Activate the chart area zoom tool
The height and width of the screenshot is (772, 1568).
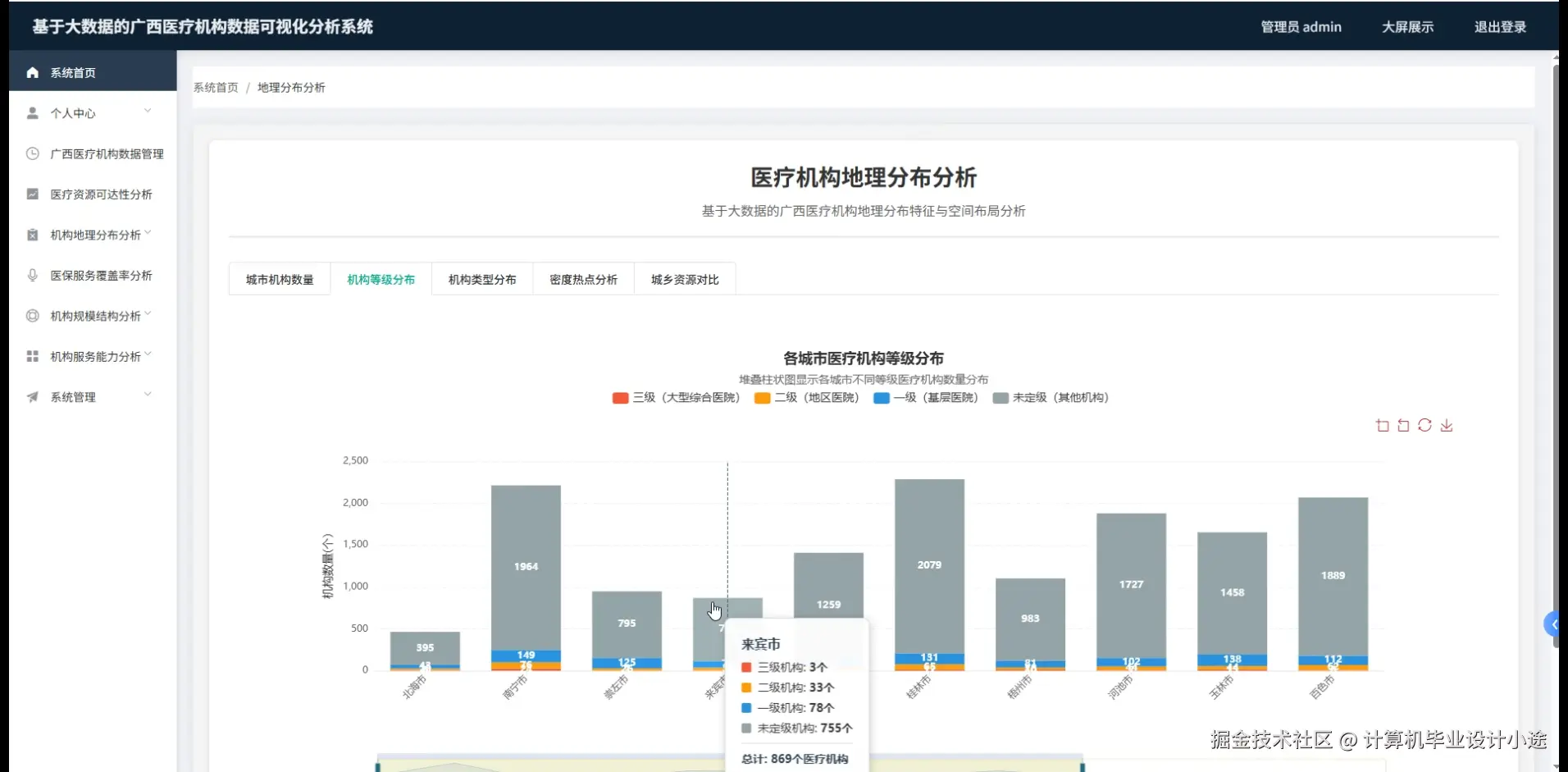click(x=1383, y=425)
